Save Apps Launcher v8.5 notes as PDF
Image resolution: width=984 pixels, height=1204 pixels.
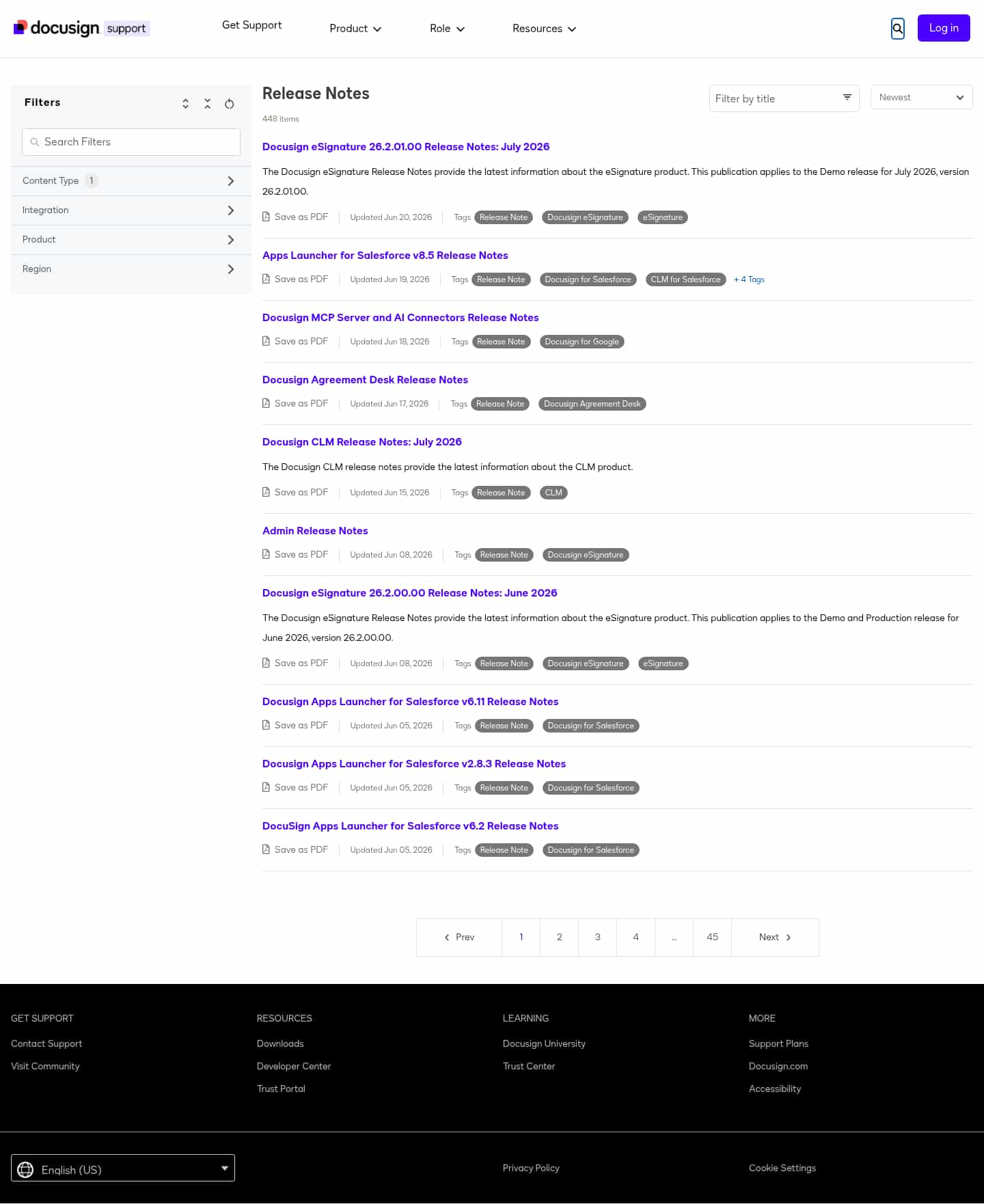(x=295, y=279)
